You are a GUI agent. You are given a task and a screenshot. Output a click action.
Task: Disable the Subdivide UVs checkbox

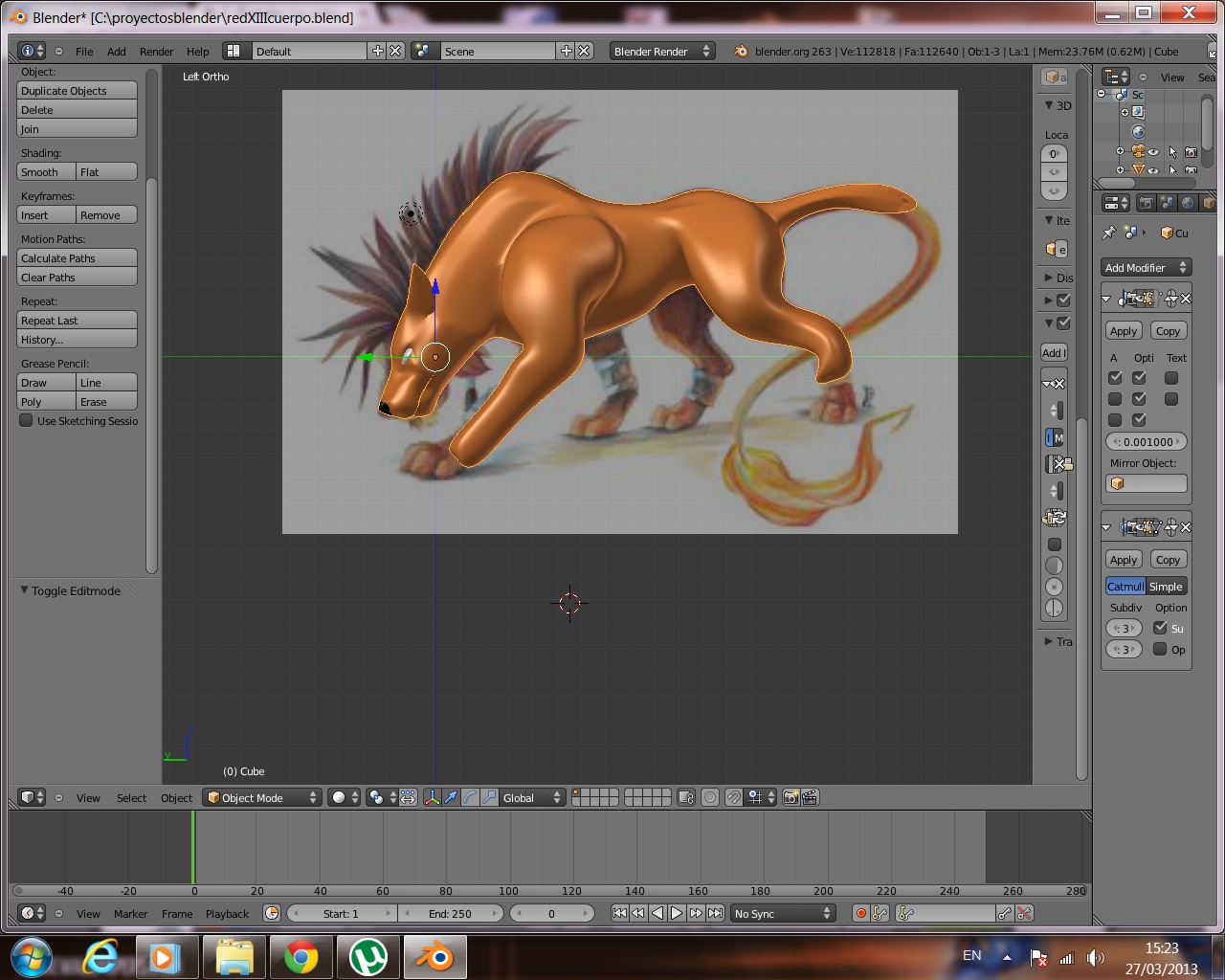[x=1160, y=628]
